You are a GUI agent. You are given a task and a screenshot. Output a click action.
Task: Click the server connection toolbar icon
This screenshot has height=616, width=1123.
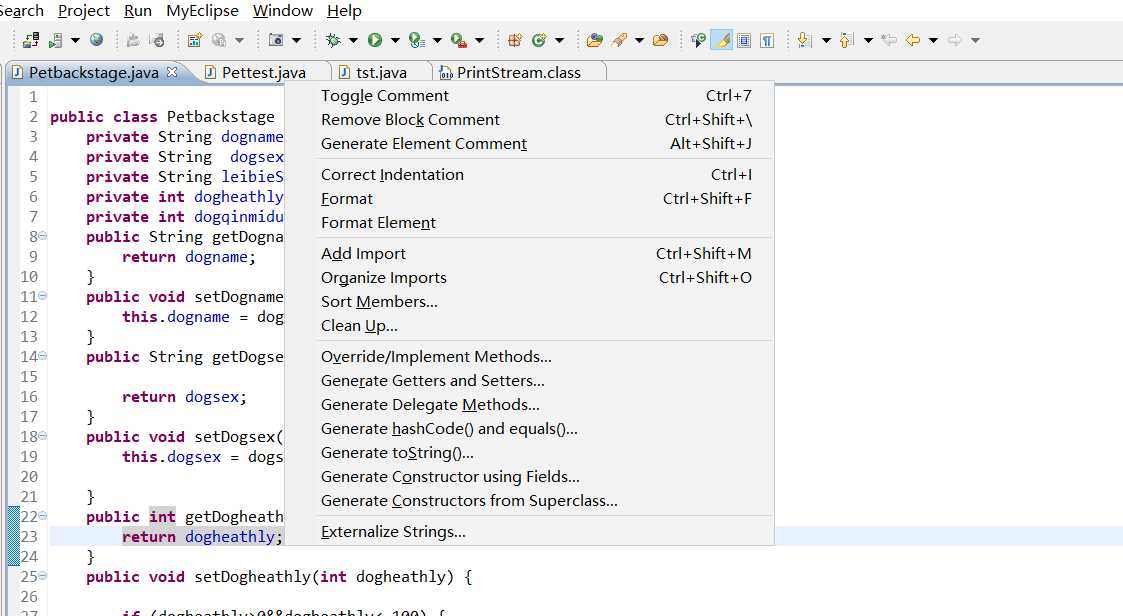[x=30, y=40]
